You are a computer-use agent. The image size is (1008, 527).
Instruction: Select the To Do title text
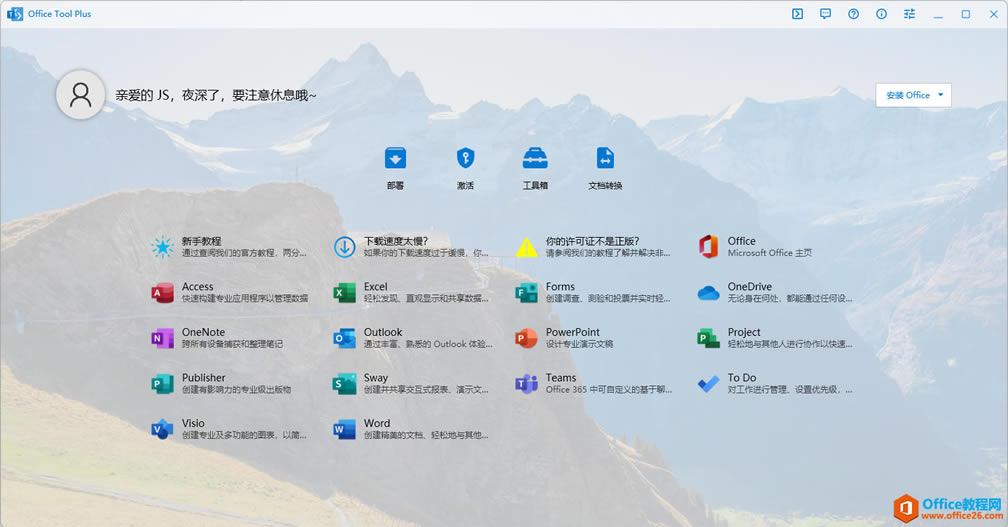point(741,378)
